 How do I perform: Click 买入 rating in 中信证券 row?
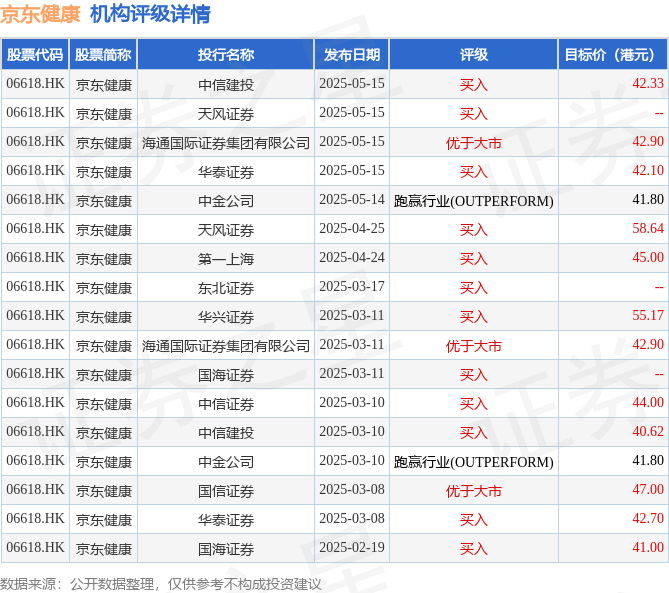click(x=474, y=404)
